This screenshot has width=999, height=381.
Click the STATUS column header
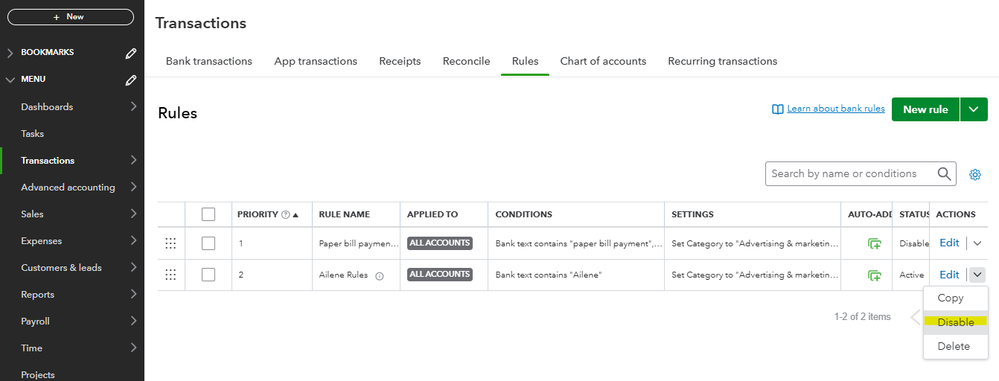pos(914,215)
